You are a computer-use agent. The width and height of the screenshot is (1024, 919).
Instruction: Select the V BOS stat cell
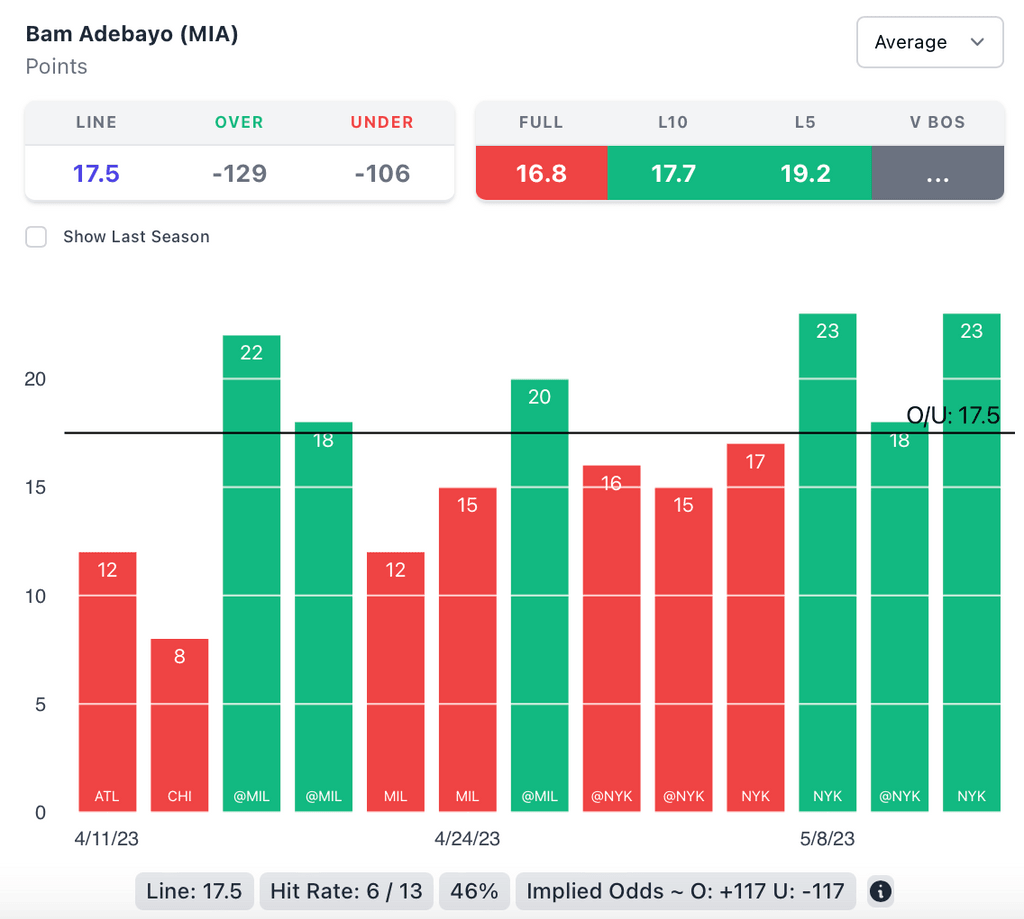[937, 173]
